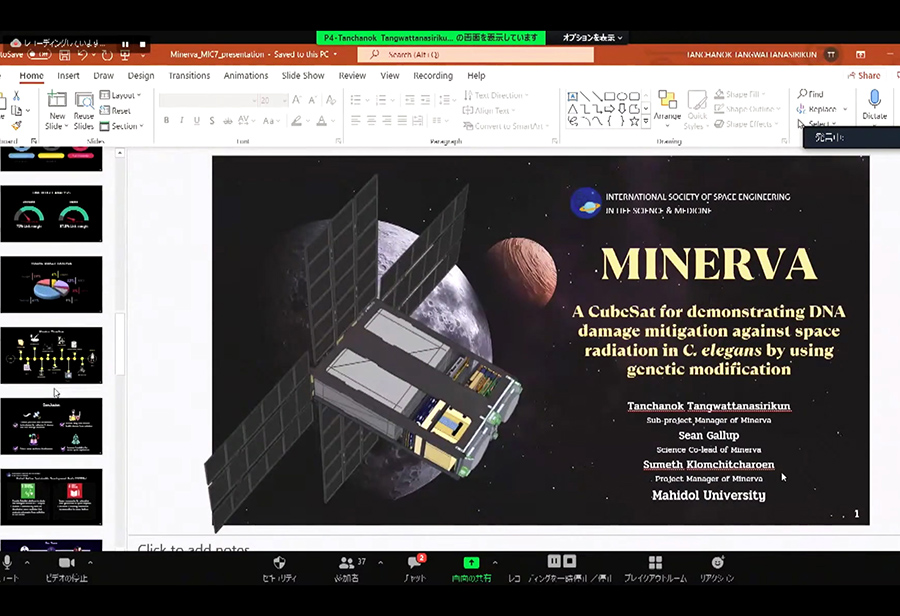The width and height of the screenshot is (900, 616).
Task: Select the star shape in gallery
Action: pos(634,121)
